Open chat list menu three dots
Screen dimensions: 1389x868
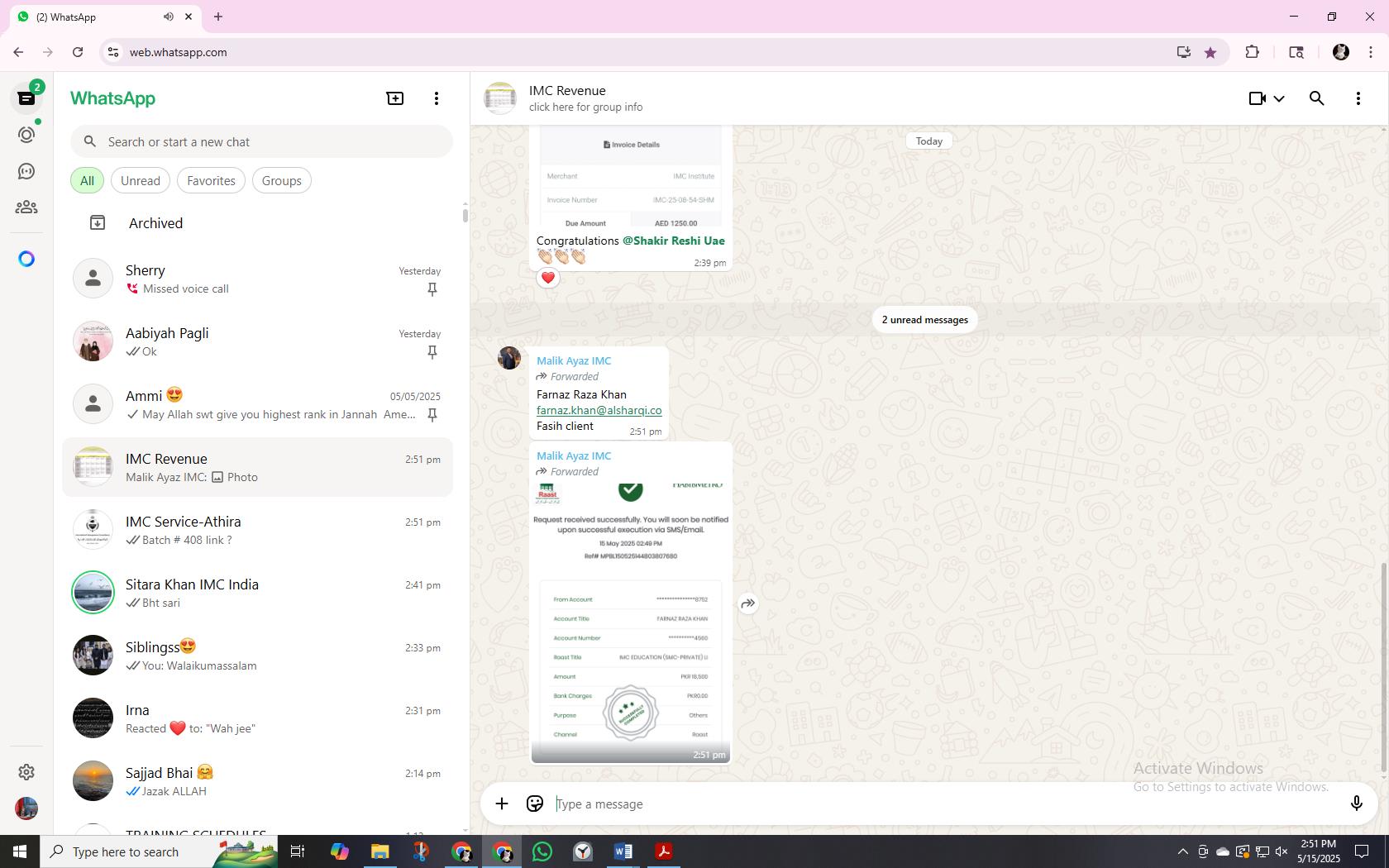tap(437, 98)
